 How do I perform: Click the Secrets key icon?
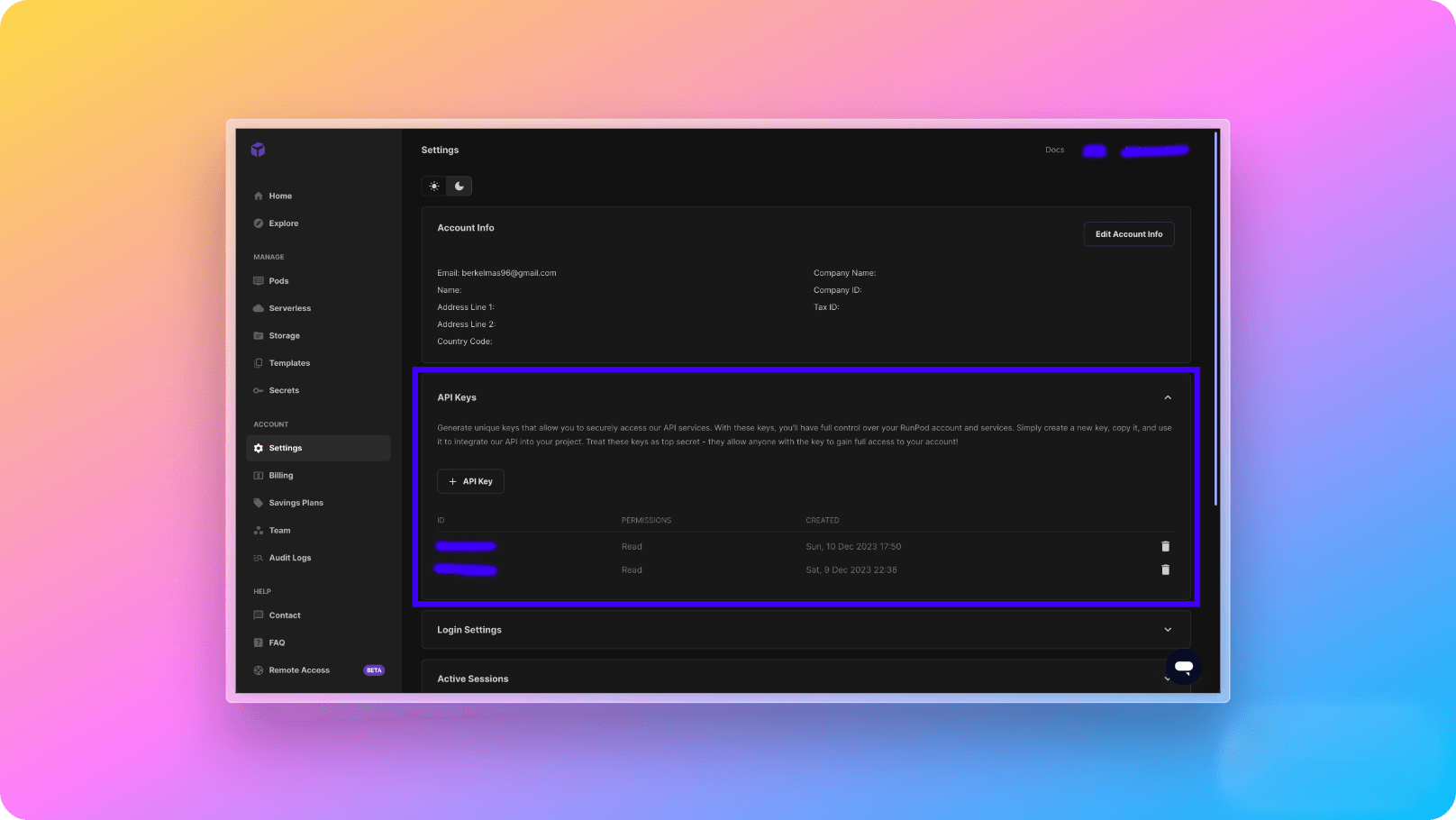click(259, 390)
